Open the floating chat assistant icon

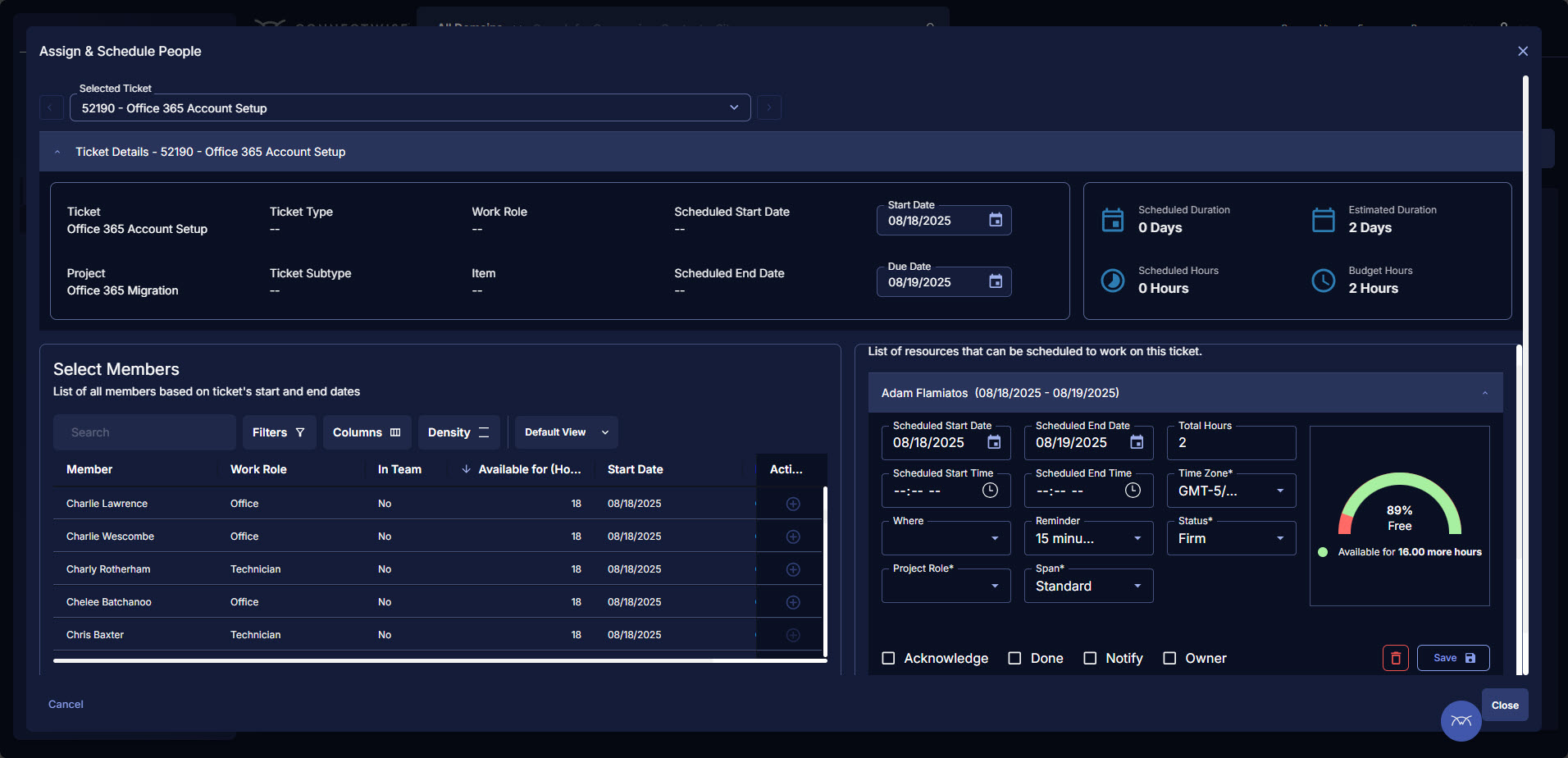(x=1461, y=721)
